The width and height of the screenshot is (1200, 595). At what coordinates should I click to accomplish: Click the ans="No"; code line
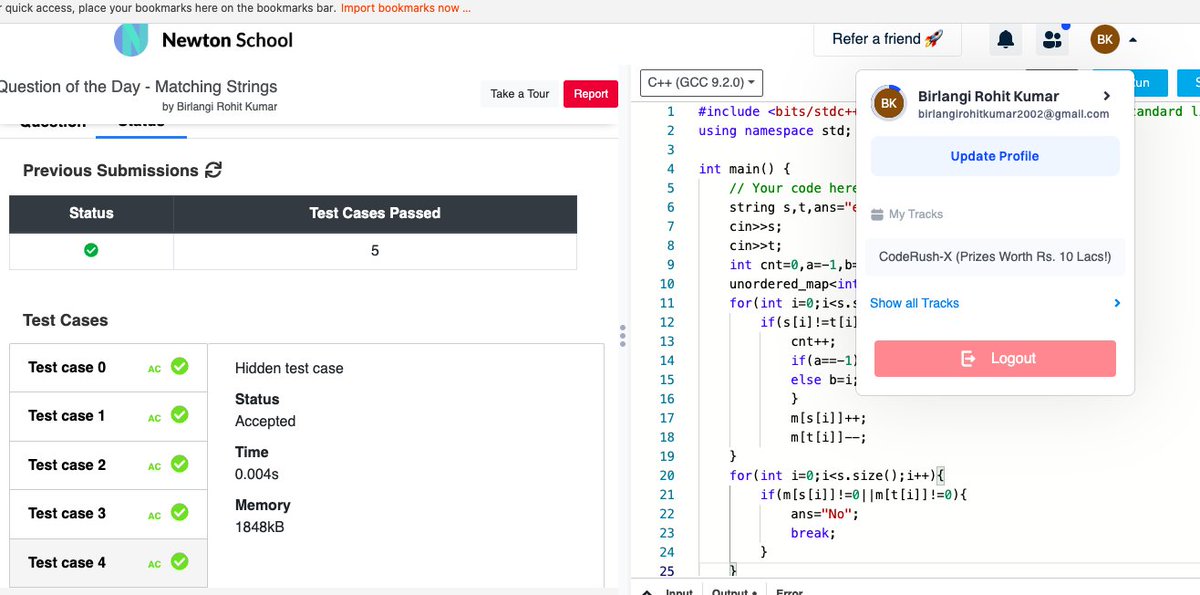pyautogui.click(x=825, y=514)
